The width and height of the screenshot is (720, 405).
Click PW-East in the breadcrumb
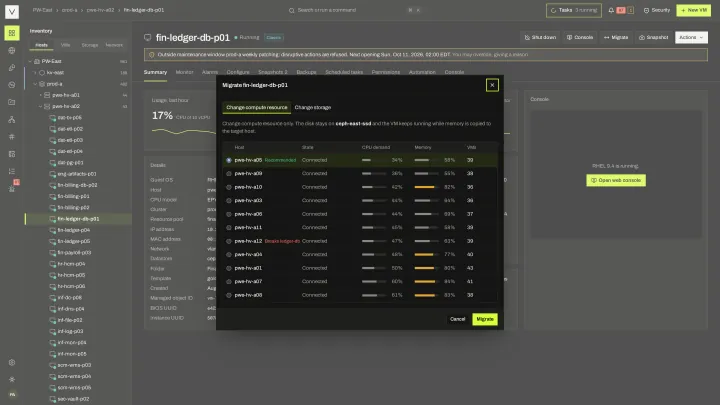pyautogui.click(x=42, y=10)
